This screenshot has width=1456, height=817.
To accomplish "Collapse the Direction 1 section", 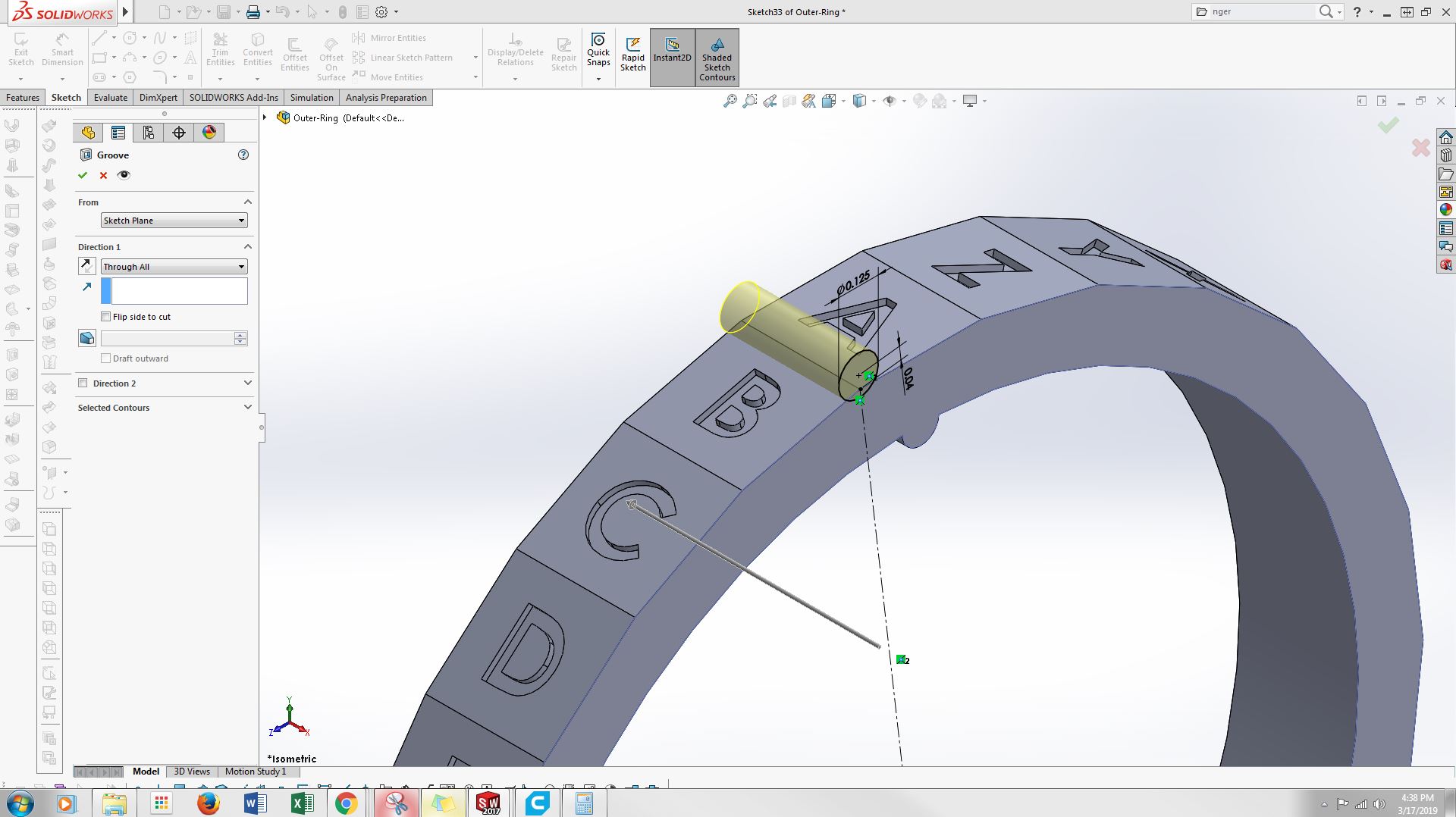I will point(247,247).
